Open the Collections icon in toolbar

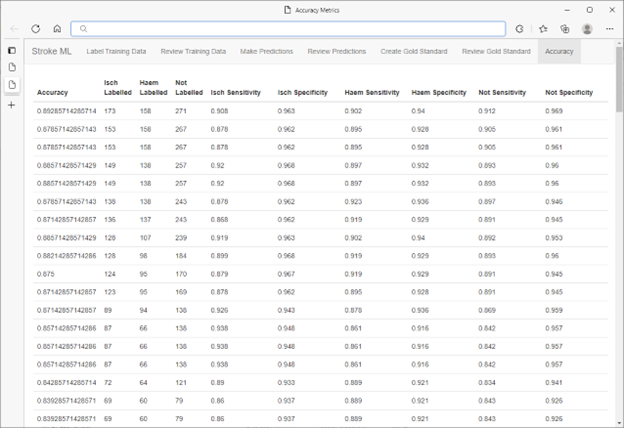(565, 29)
